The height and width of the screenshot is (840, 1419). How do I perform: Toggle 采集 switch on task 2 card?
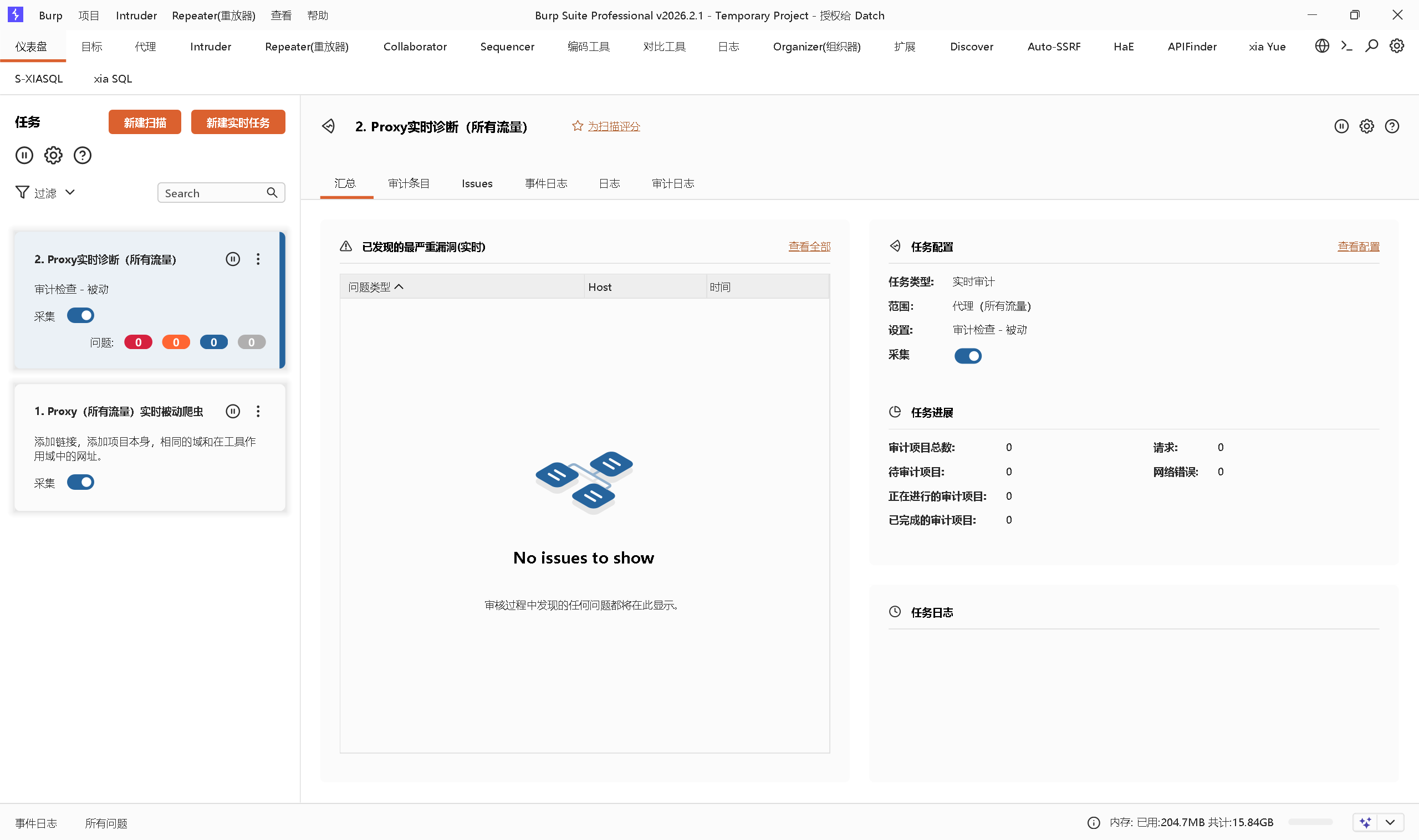point(80,315)
